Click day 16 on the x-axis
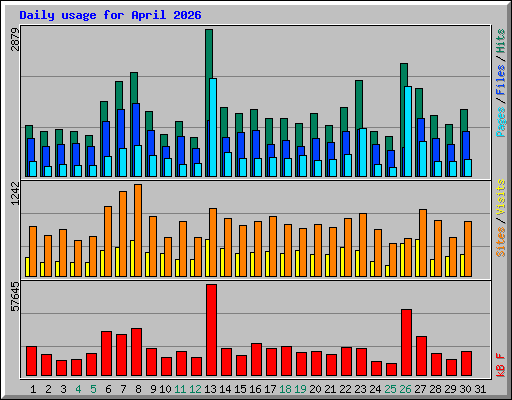 255,389
